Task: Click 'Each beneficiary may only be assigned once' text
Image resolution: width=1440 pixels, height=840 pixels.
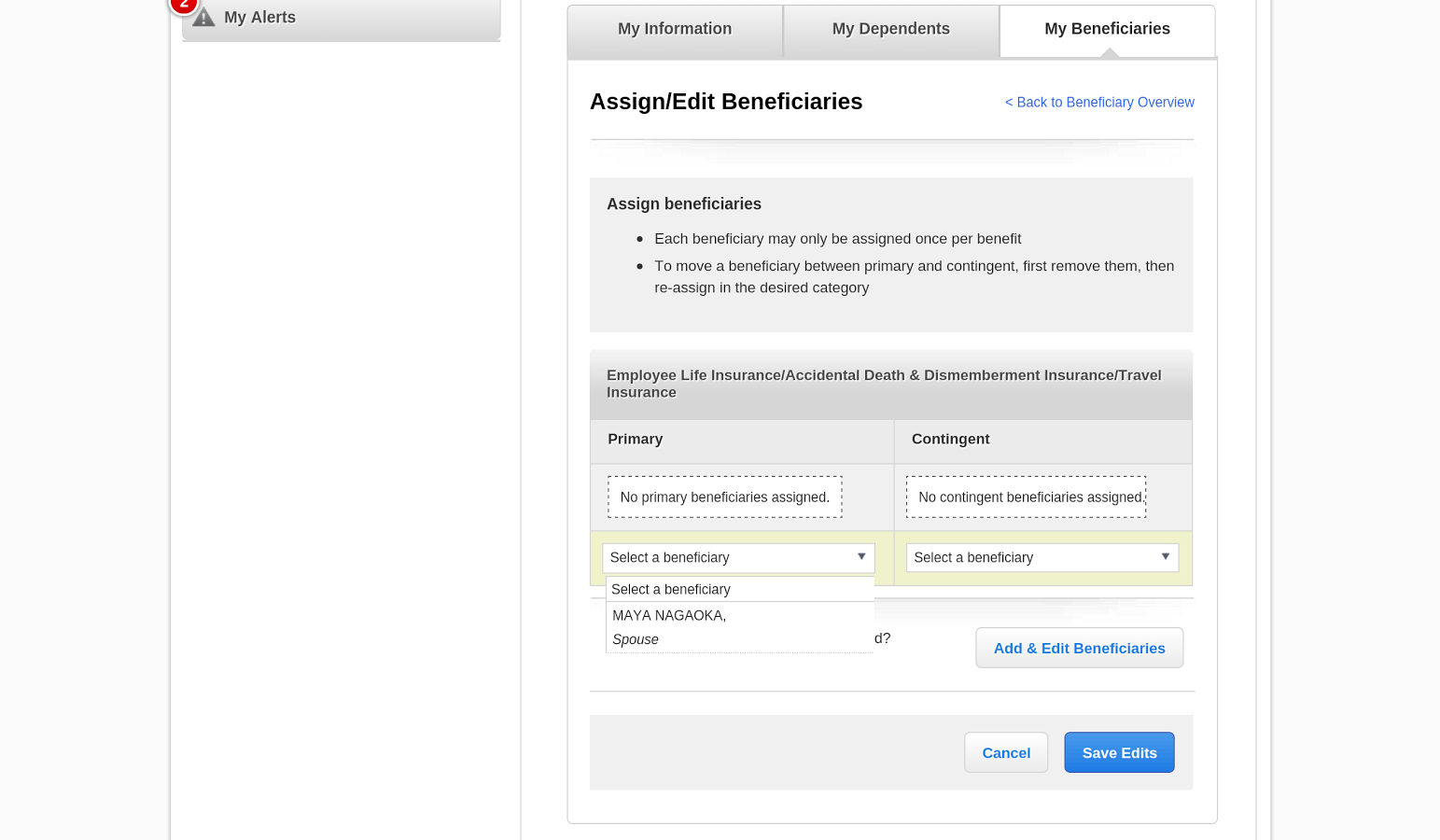Action: 837,239
